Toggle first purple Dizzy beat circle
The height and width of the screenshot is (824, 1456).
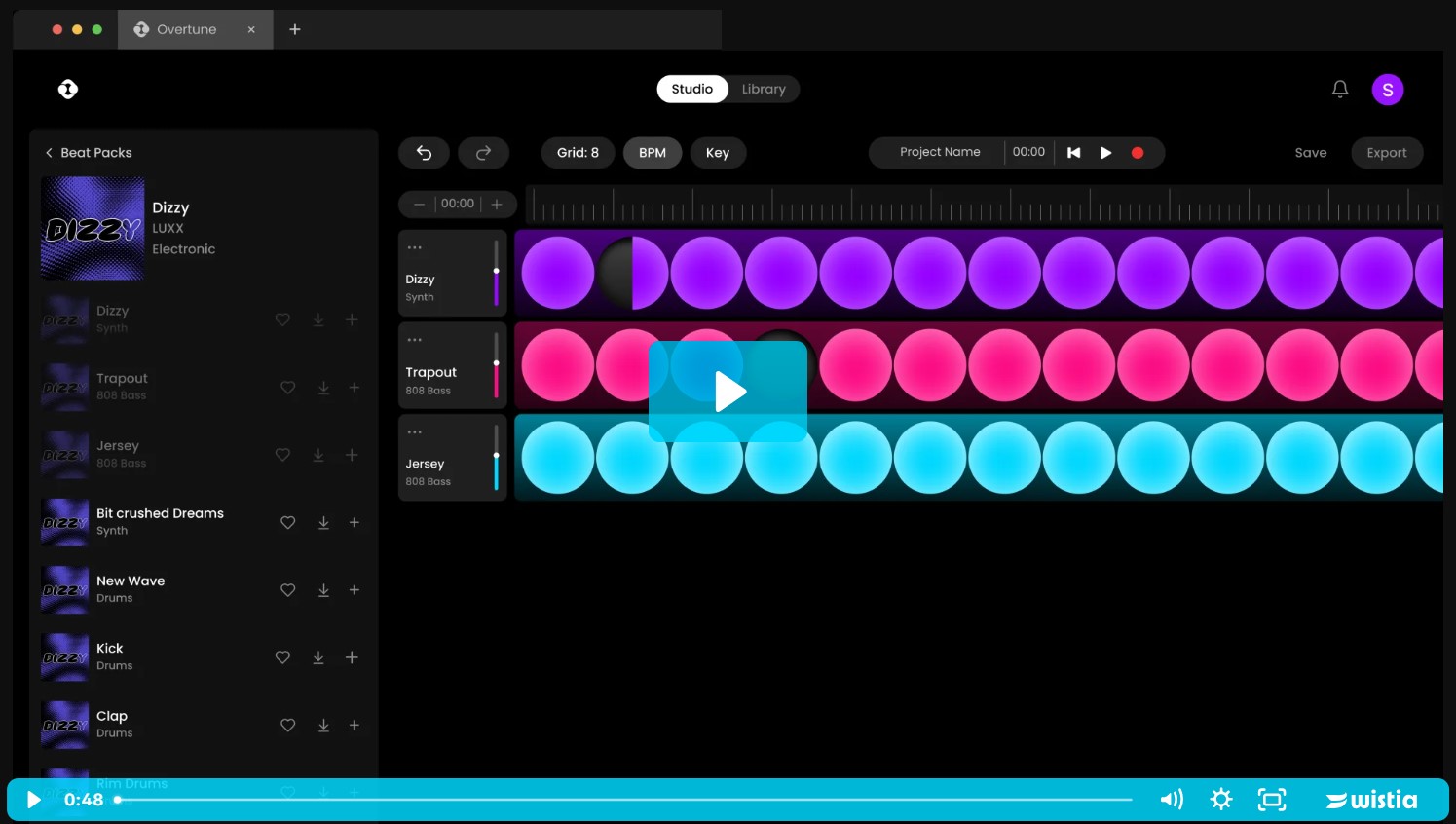(x=558, y=273)
